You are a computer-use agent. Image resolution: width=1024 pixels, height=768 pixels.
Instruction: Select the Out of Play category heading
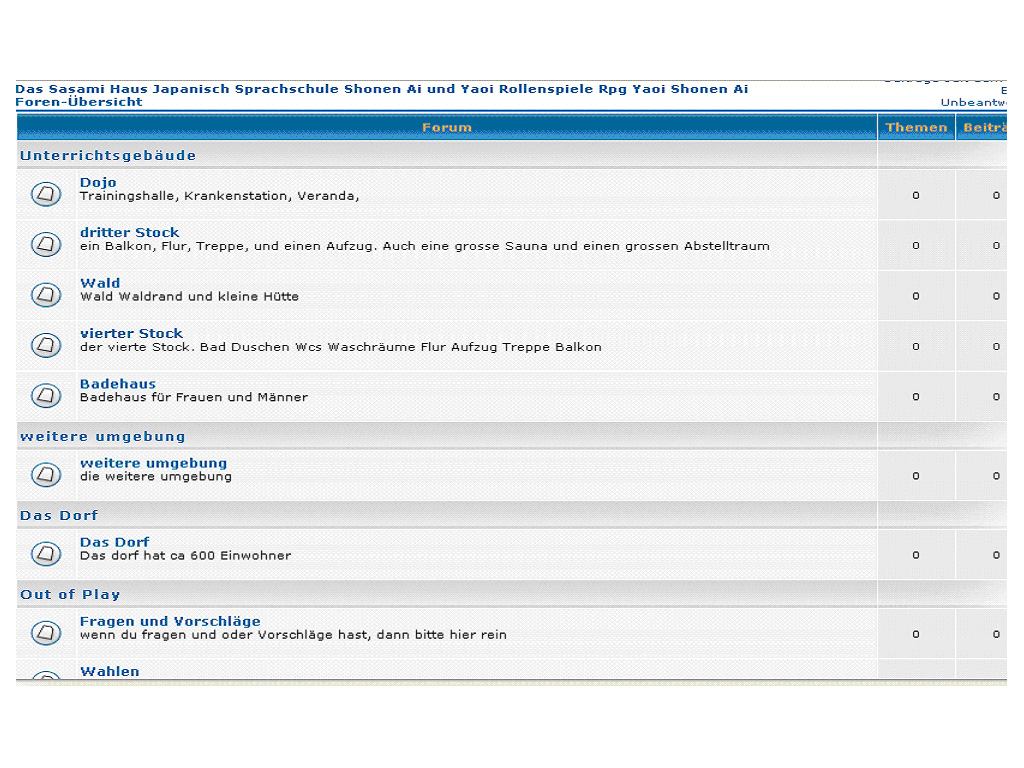tap(70, 594)
